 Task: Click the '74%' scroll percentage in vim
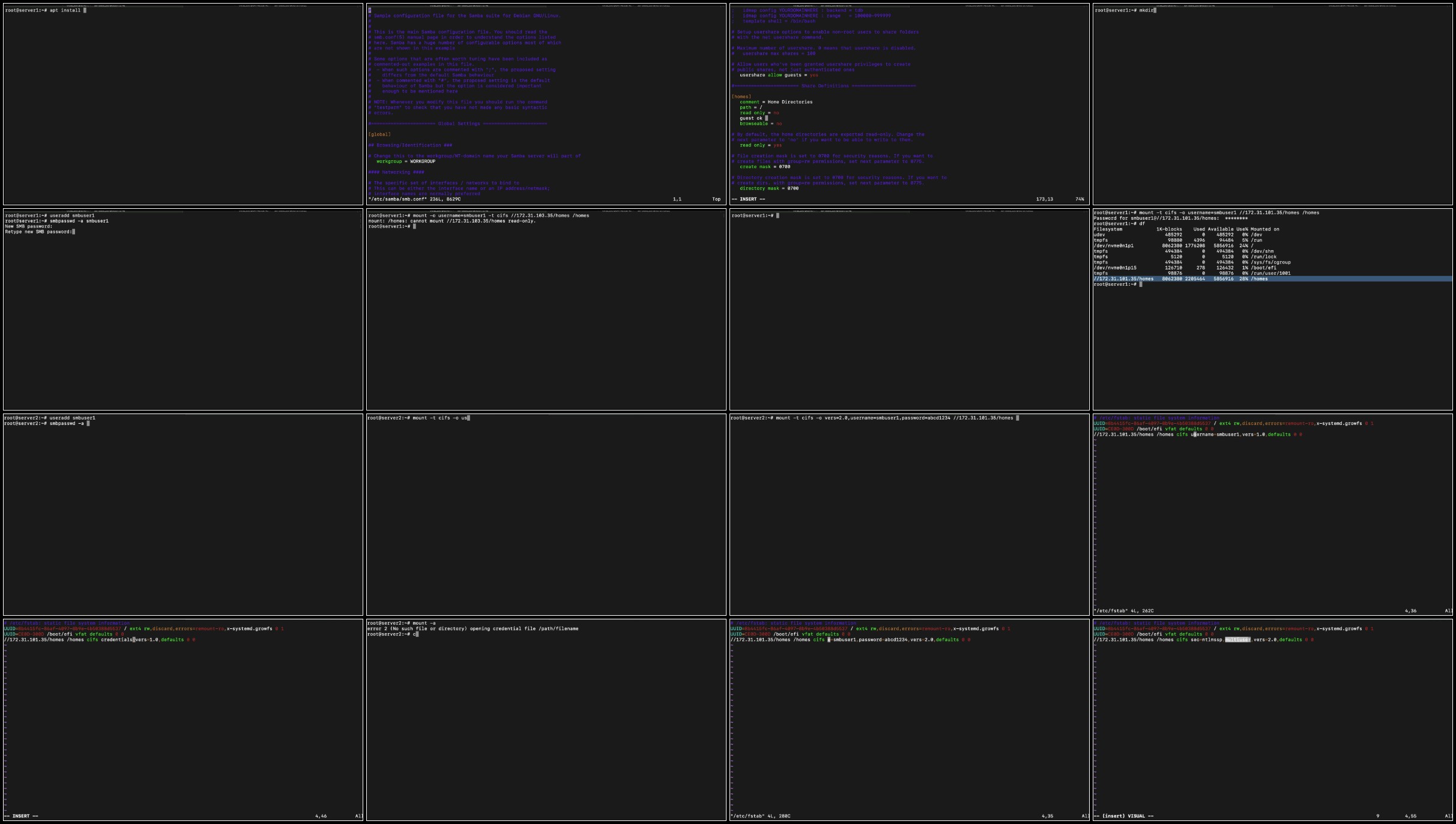tap(1080, 199)
